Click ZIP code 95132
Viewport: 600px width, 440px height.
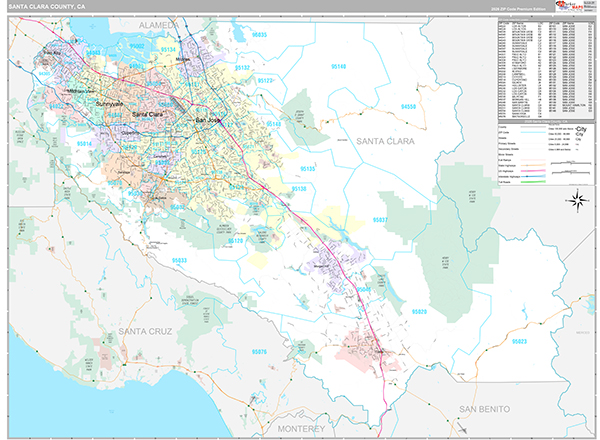pyautogui.click(x=242, y=68)
